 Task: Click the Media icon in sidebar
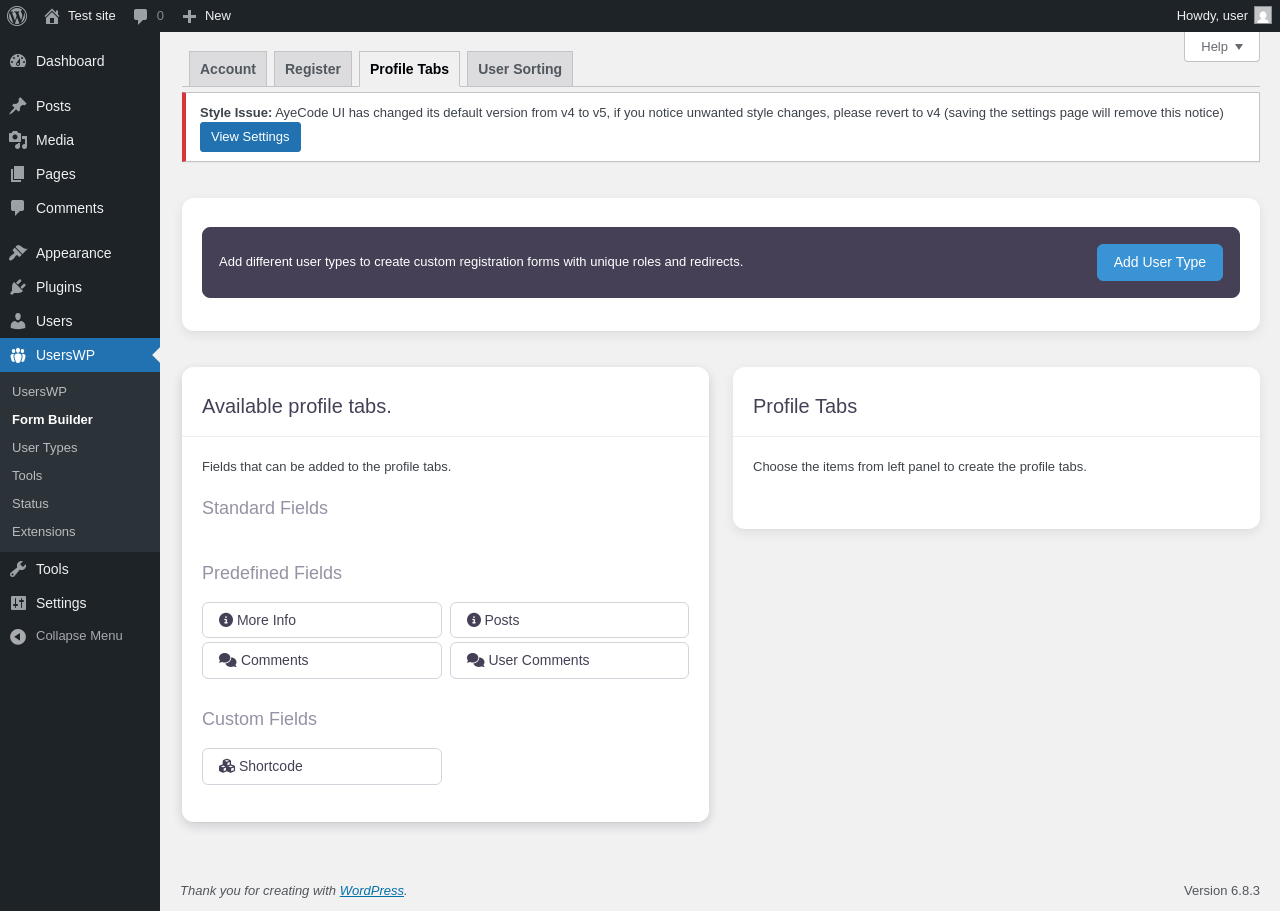18,140
